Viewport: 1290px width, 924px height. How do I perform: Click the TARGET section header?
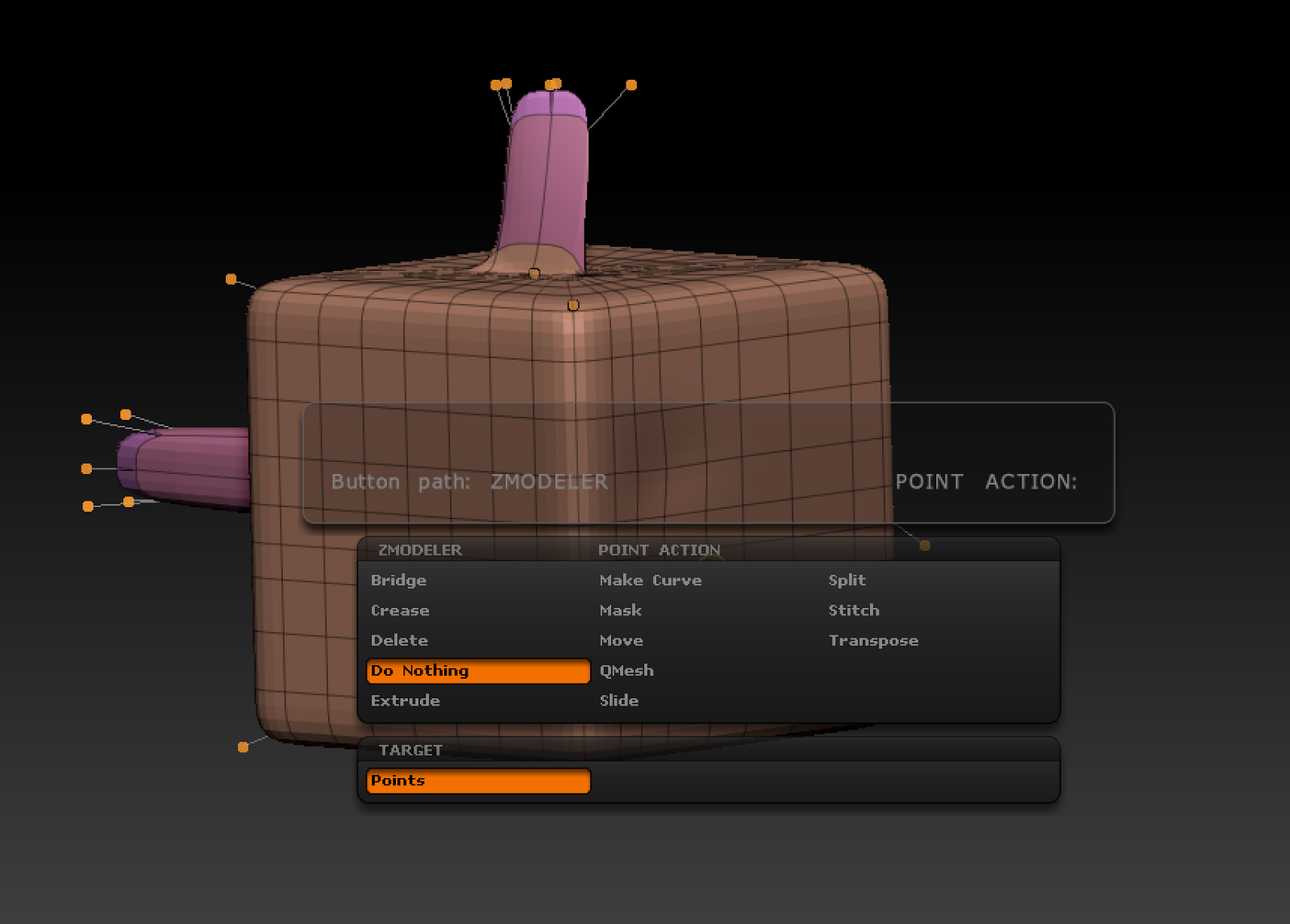click(x=411, y=749)
